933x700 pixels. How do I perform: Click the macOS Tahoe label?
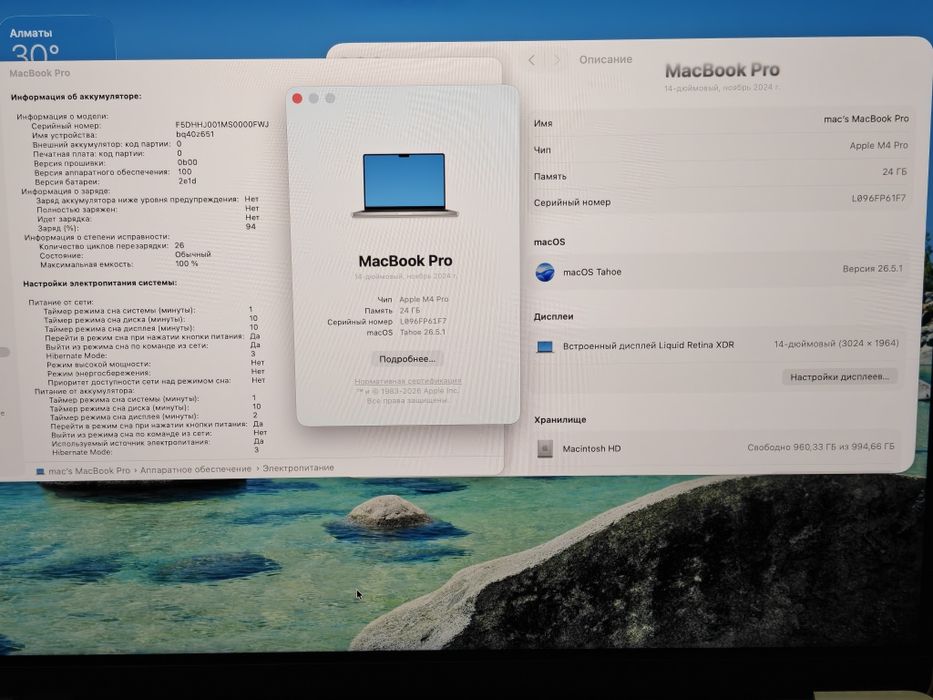[x=592, y=272]
